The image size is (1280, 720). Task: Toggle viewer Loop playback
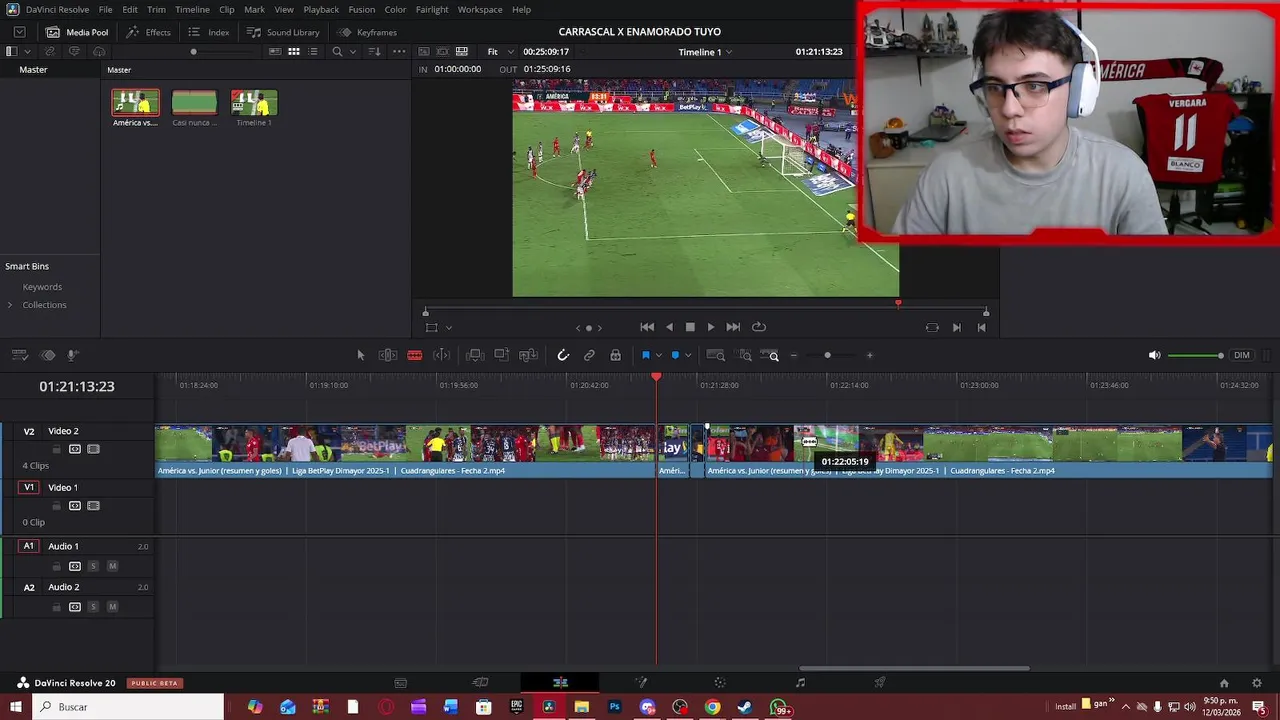(x=759, y=327)
